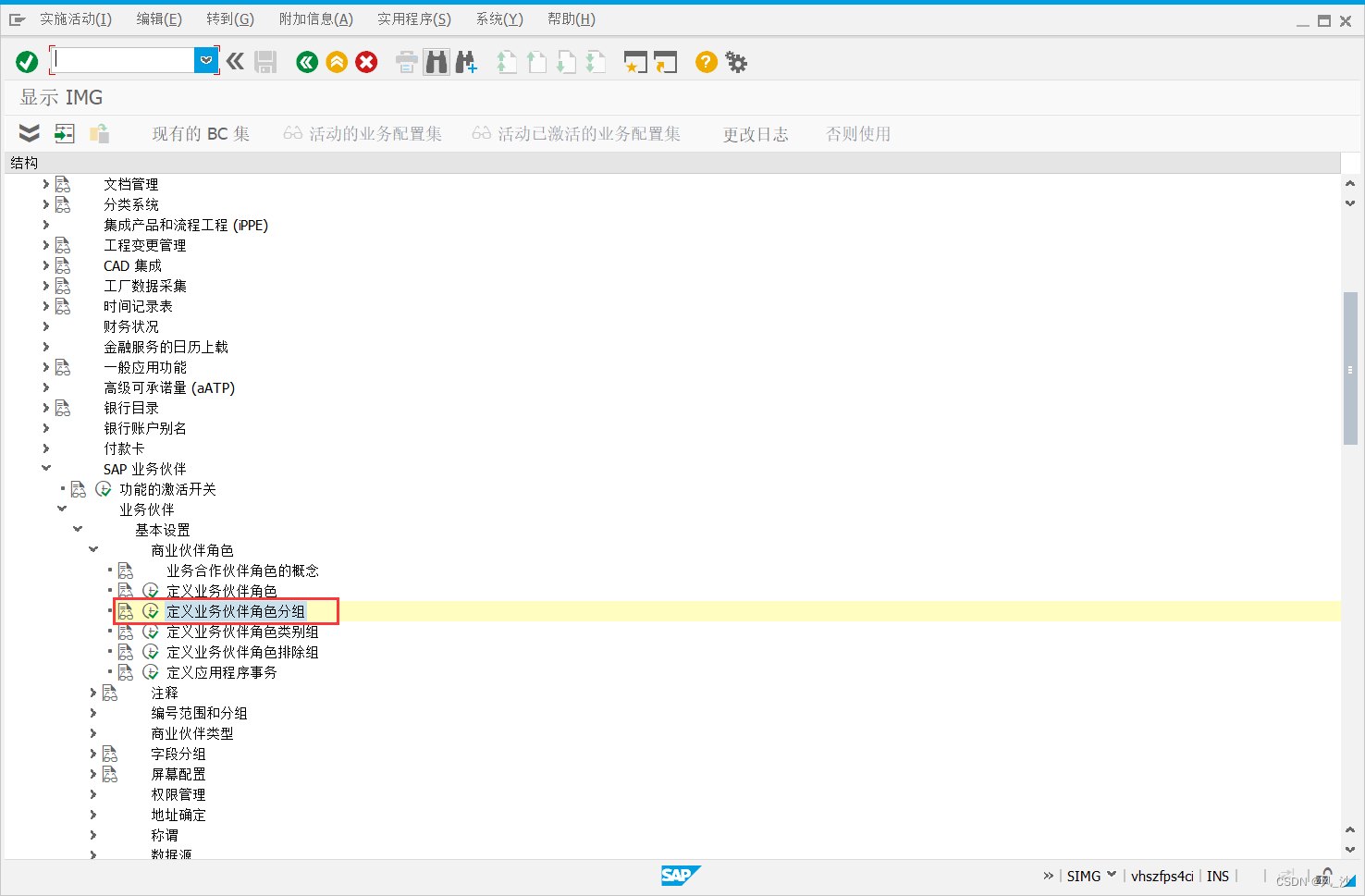Click the yellow Help question mark icon
Viewport: 1365px width, 896px height.
coord(707,62)
